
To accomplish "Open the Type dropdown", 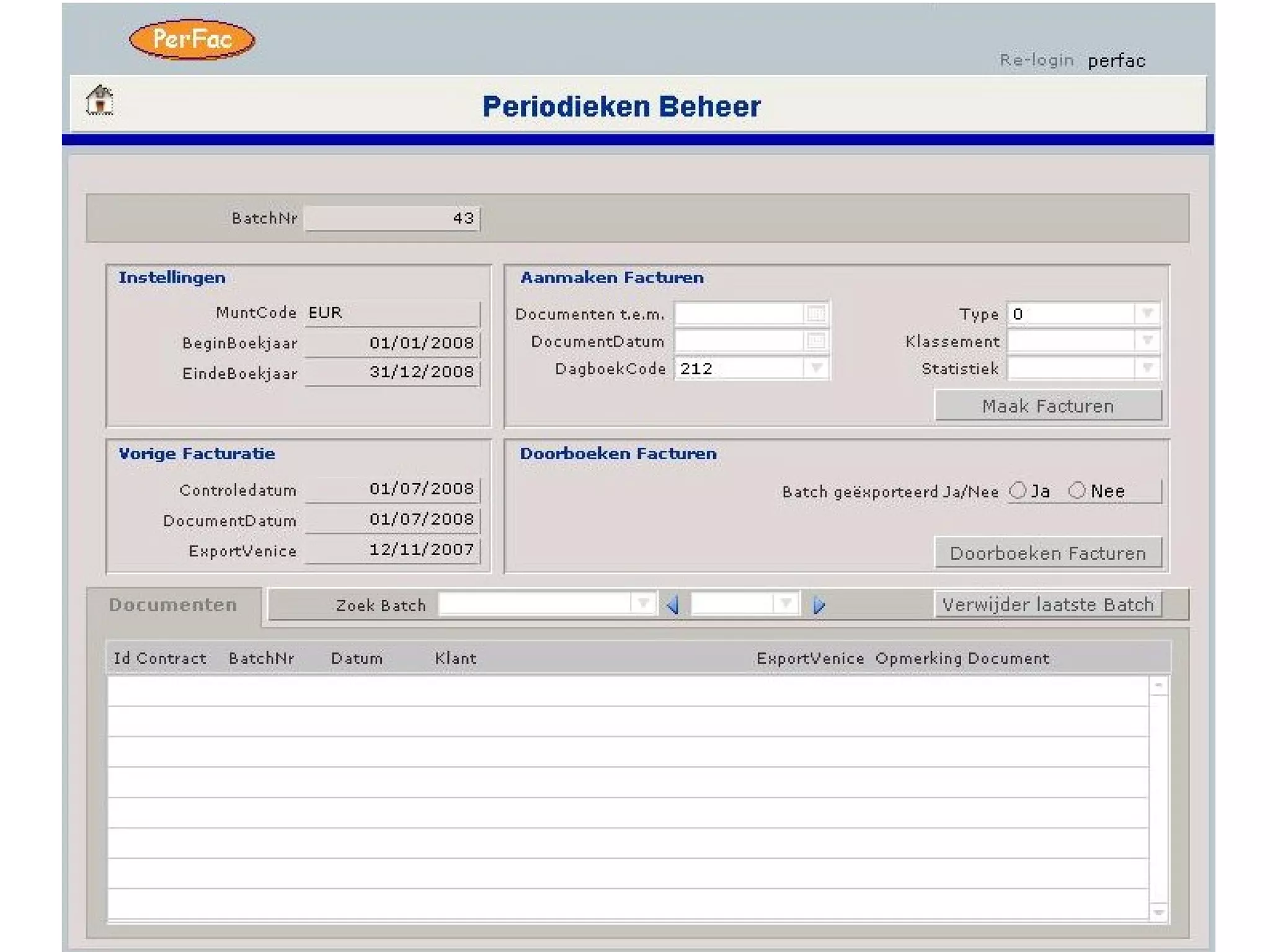I will pyautogui.click(x=1147, y=313).
